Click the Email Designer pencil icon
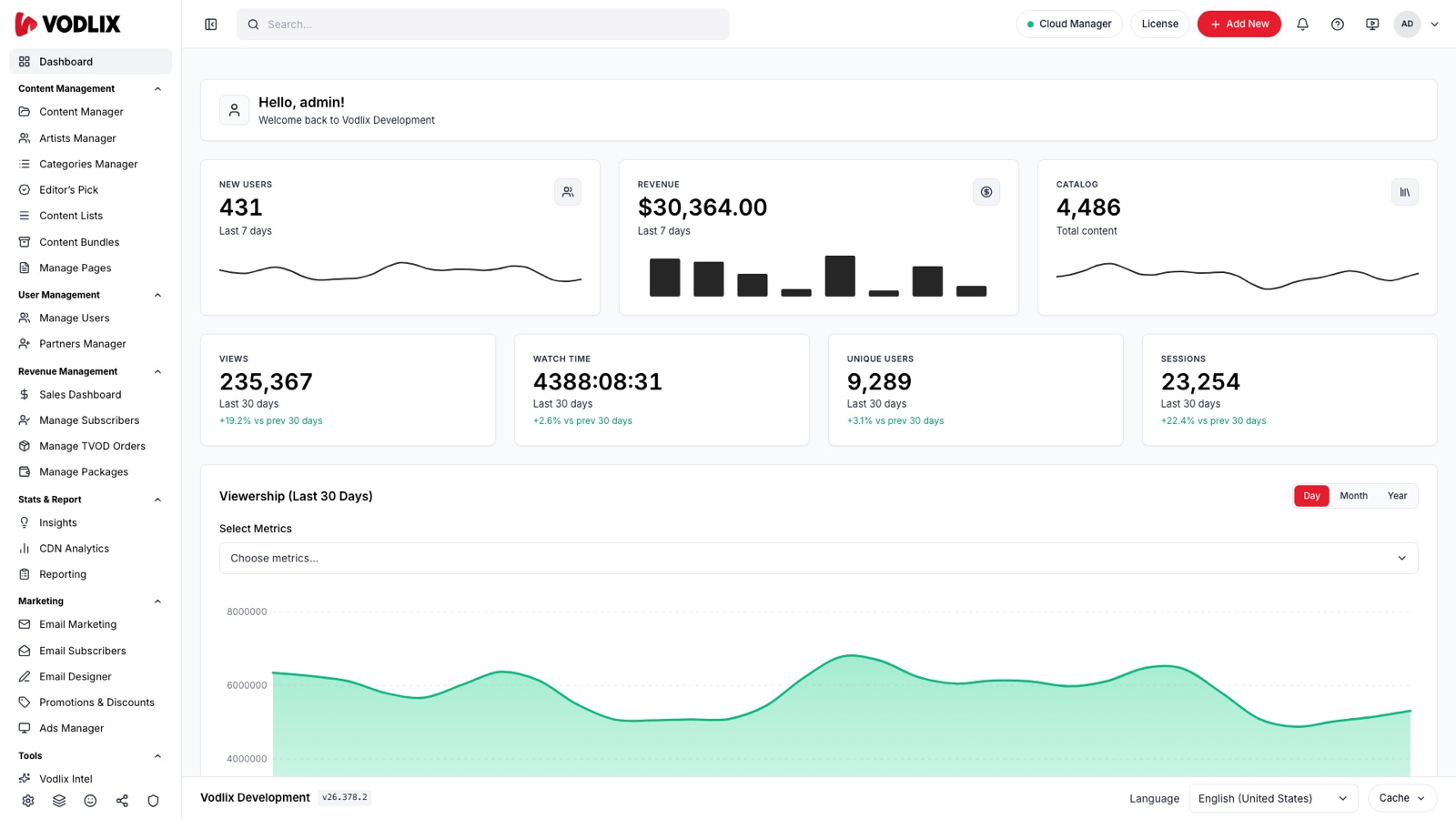 (25, 677)
